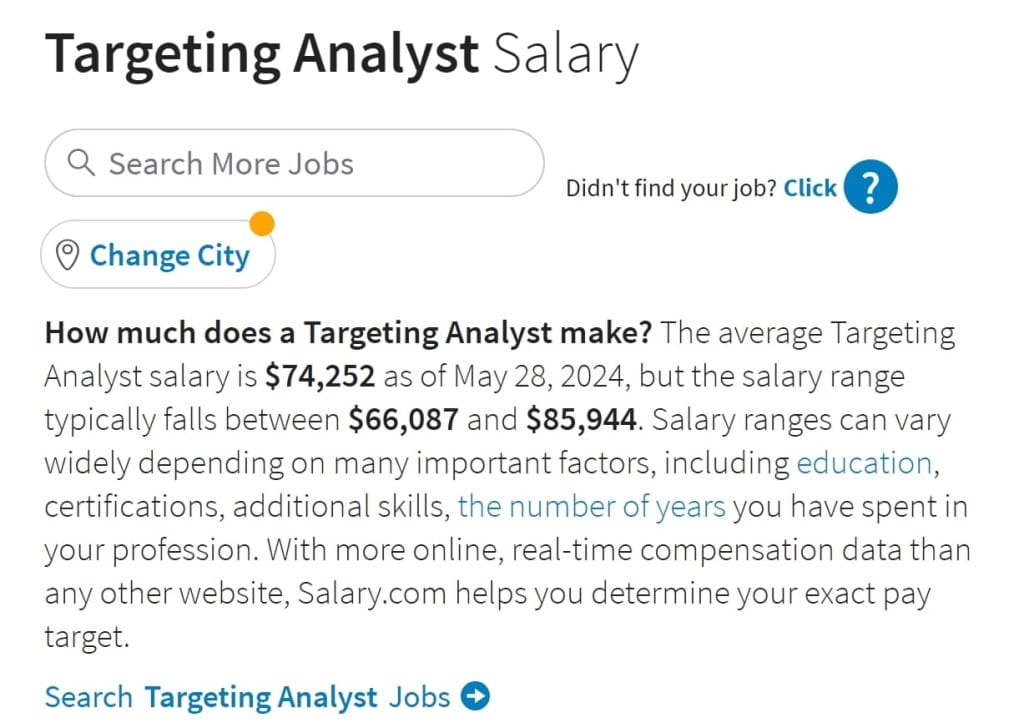The width and height of the screenshot is (1024, 728).
Task: Click the blue question mark help icon
Action: point(869,186)
